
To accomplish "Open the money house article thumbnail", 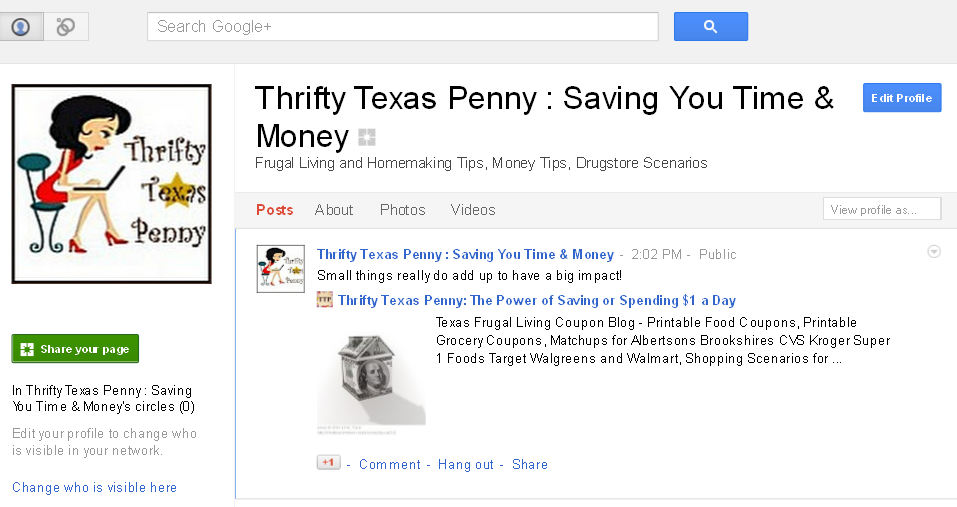I will tap(371, 378).
